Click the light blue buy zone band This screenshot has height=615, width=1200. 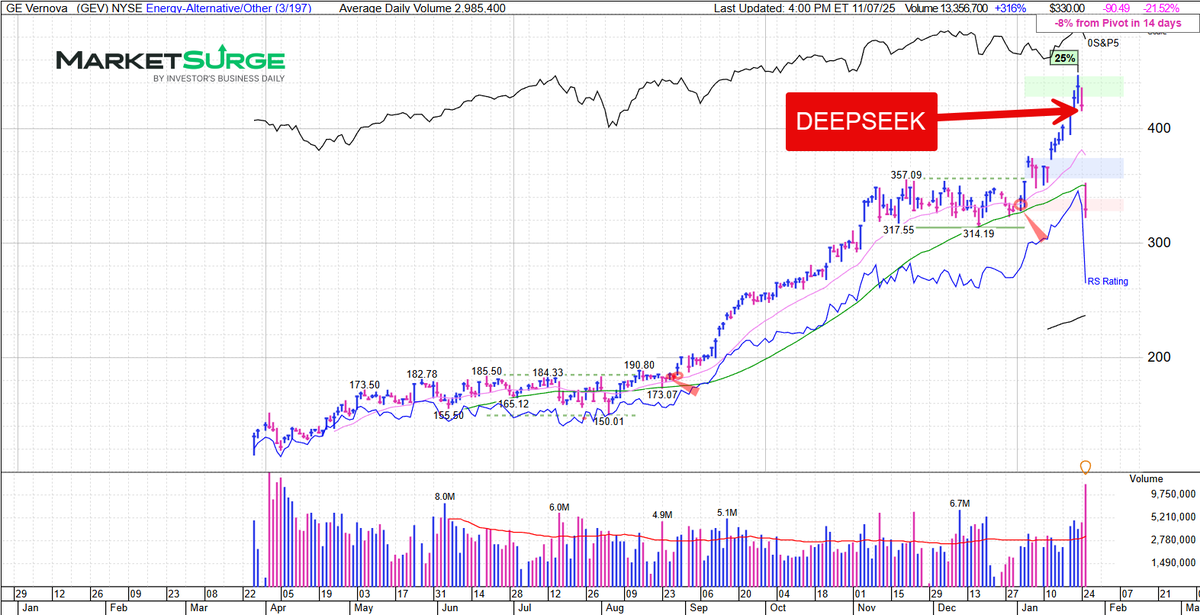[x=1074, y=168]
